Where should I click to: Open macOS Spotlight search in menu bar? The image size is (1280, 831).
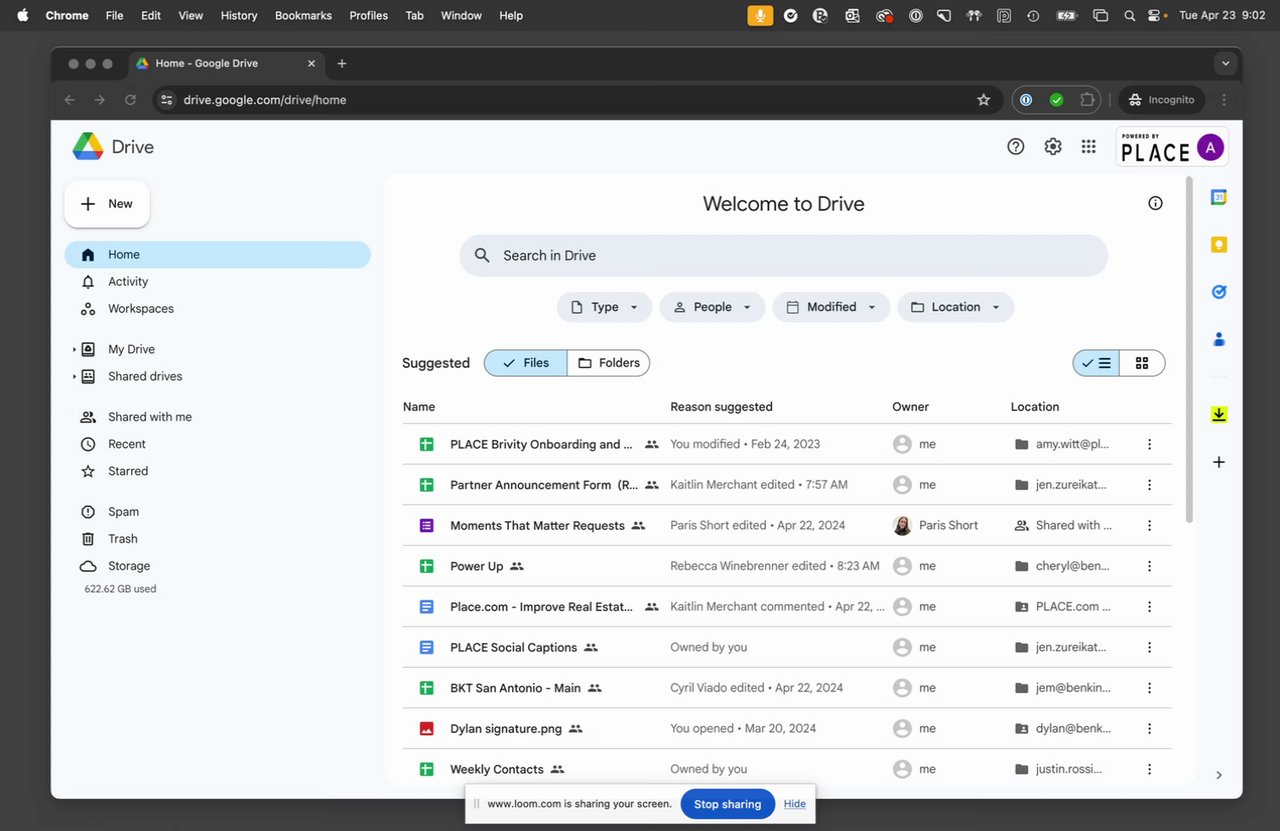click(1129, 16)
